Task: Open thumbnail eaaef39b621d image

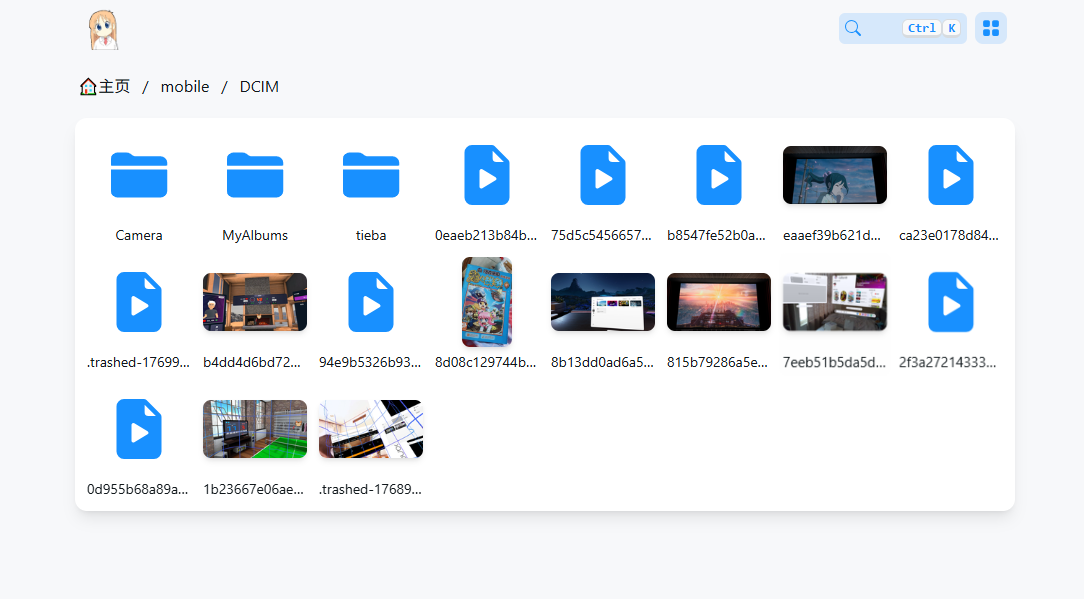Action: coord(835,175)
